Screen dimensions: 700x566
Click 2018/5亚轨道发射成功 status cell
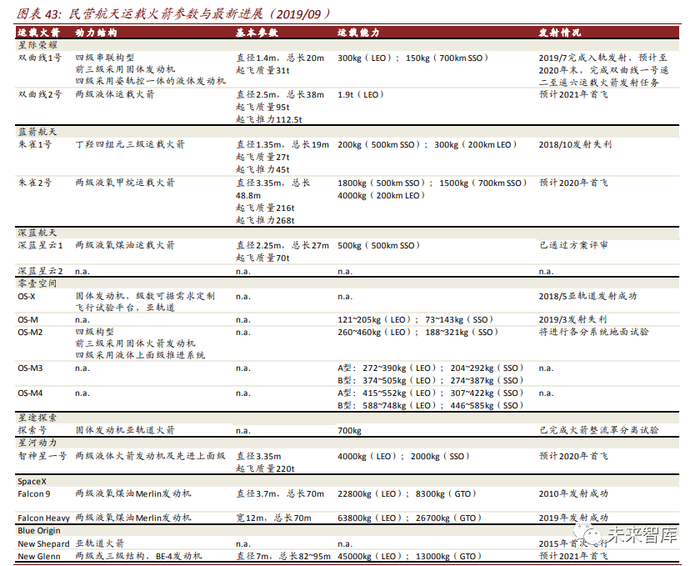click(x=588, y=296)
